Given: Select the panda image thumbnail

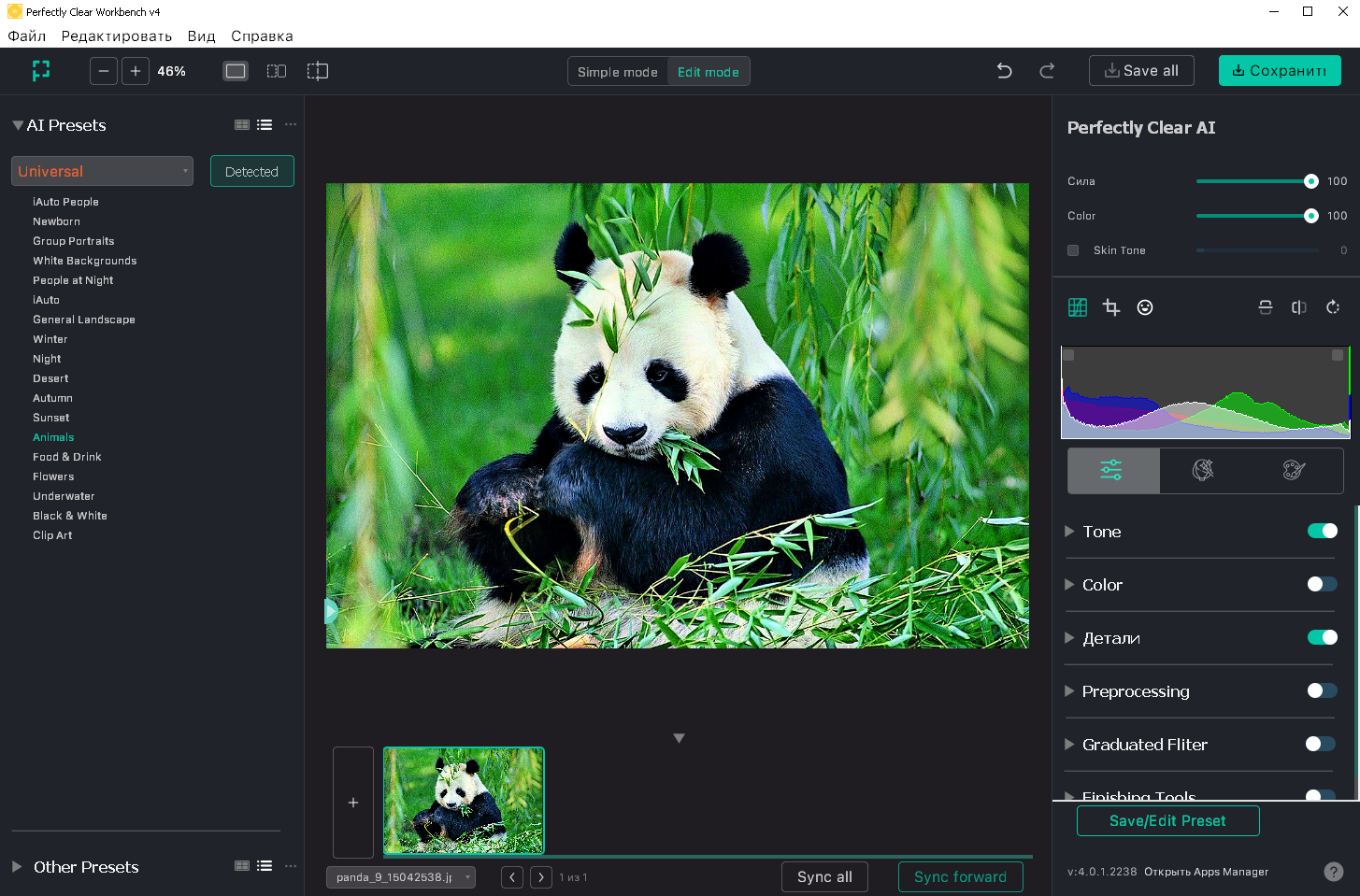Looking at the screenshot, I should 464,800.
